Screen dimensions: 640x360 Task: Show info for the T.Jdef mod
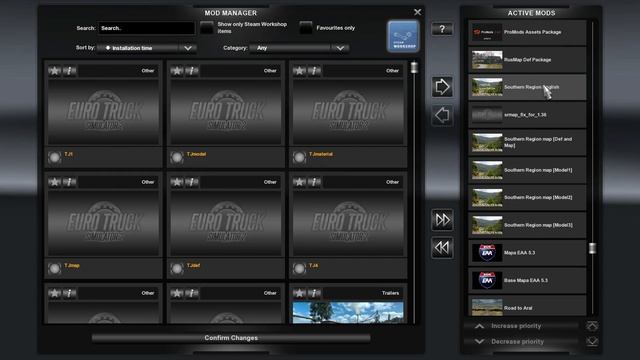click(x=192, y=182)
